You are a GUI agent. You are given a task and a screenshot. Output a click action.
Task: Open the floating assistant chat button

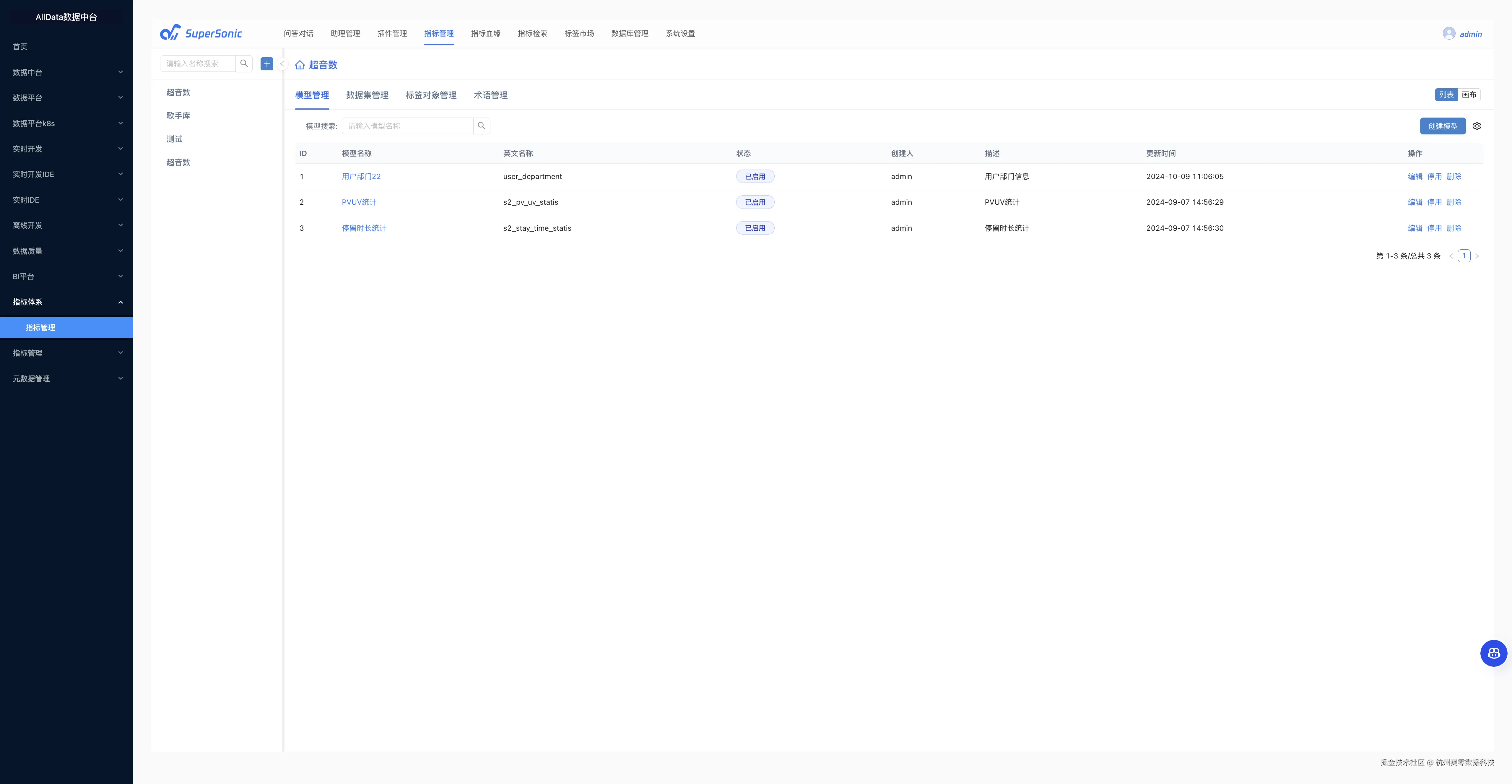[1493, 653]
